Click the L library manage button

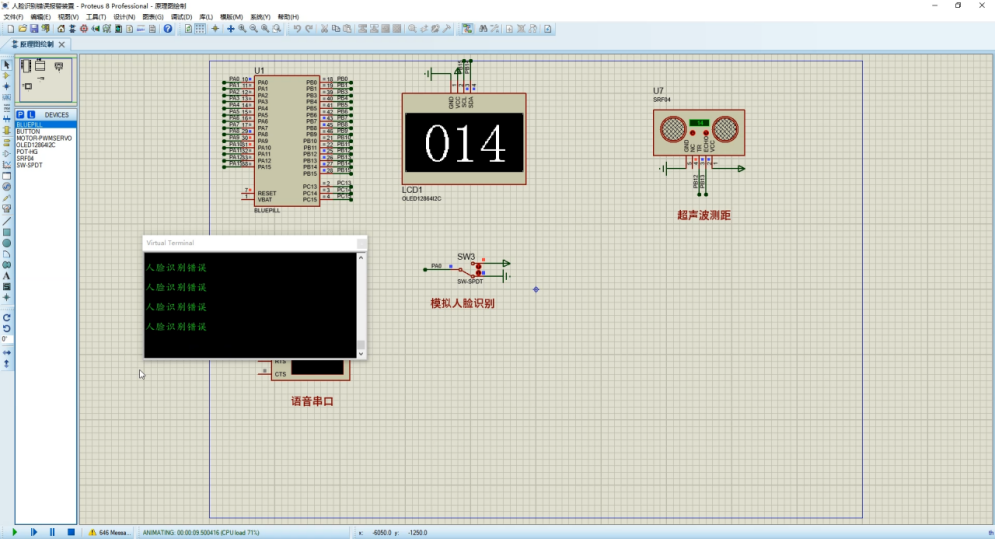click(30, 114)
